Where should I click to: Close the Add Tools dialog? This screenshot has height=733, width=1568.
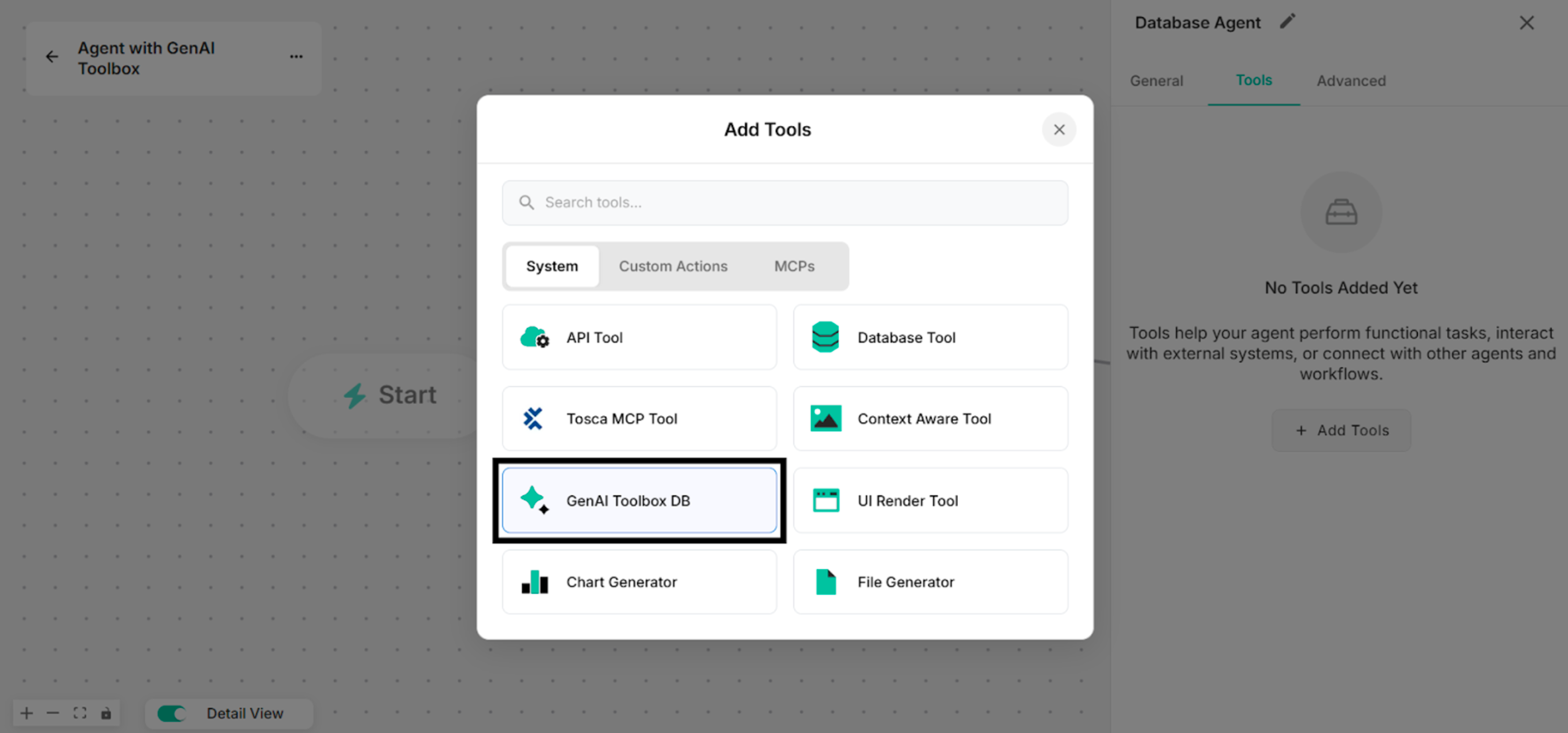(1058, 130)
